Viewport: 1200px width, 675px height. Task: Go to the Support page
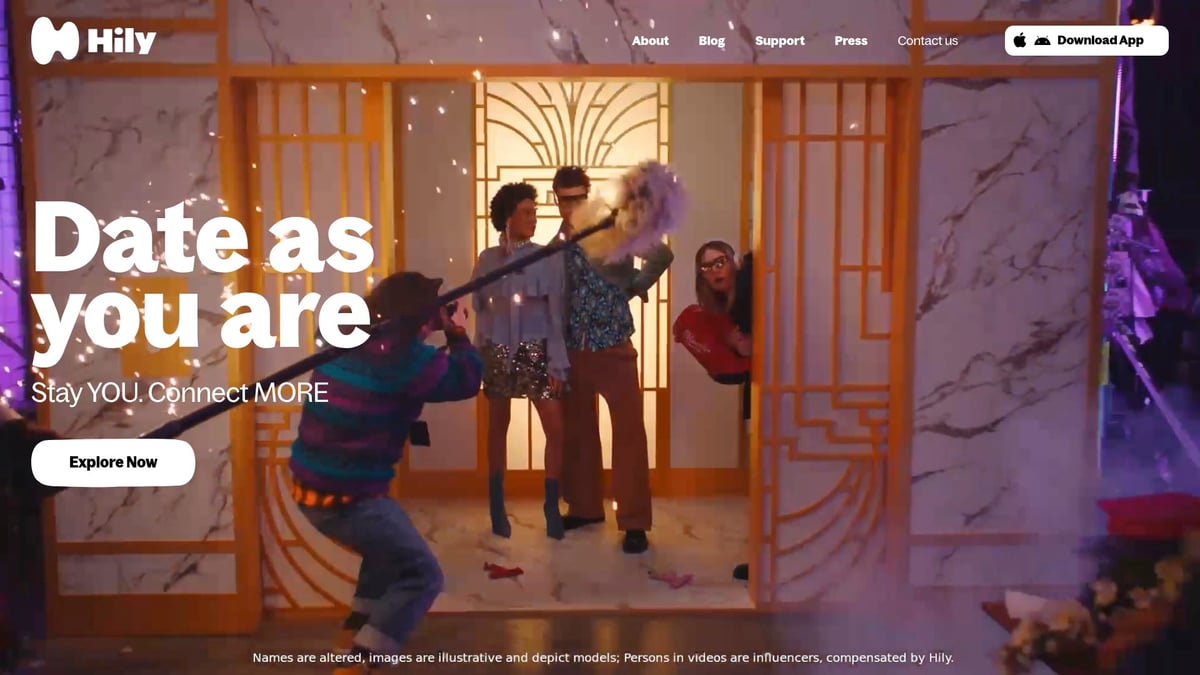780,41
